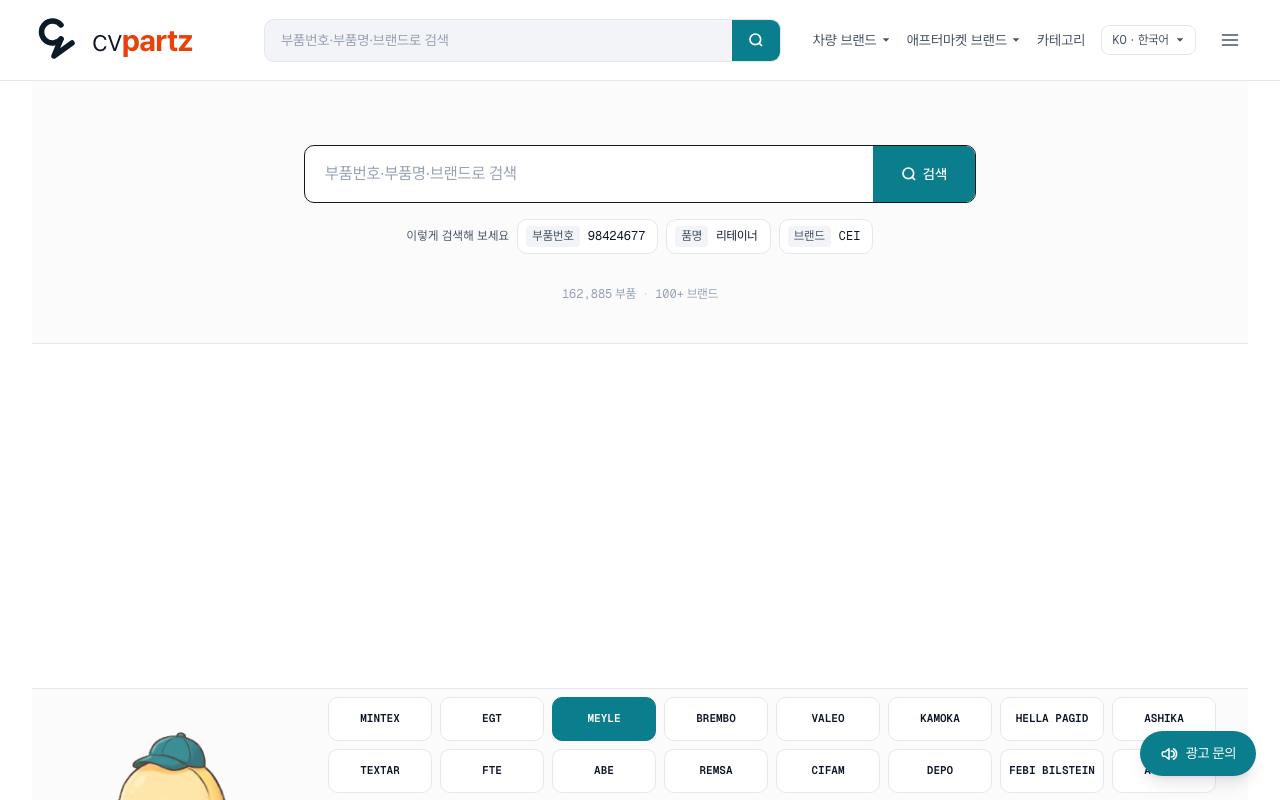Select the CIFAM brand chip

pos(828,771)
